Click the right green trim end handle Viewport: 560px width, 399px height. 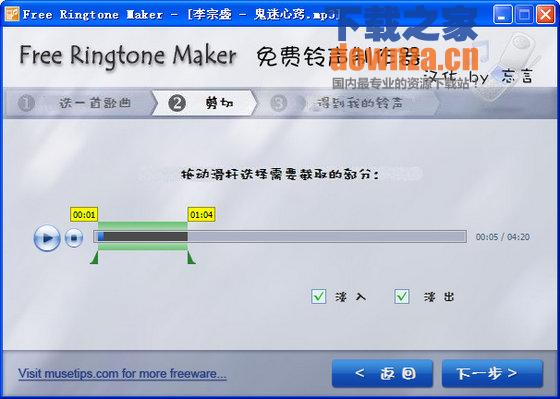[x=191, y=258]
